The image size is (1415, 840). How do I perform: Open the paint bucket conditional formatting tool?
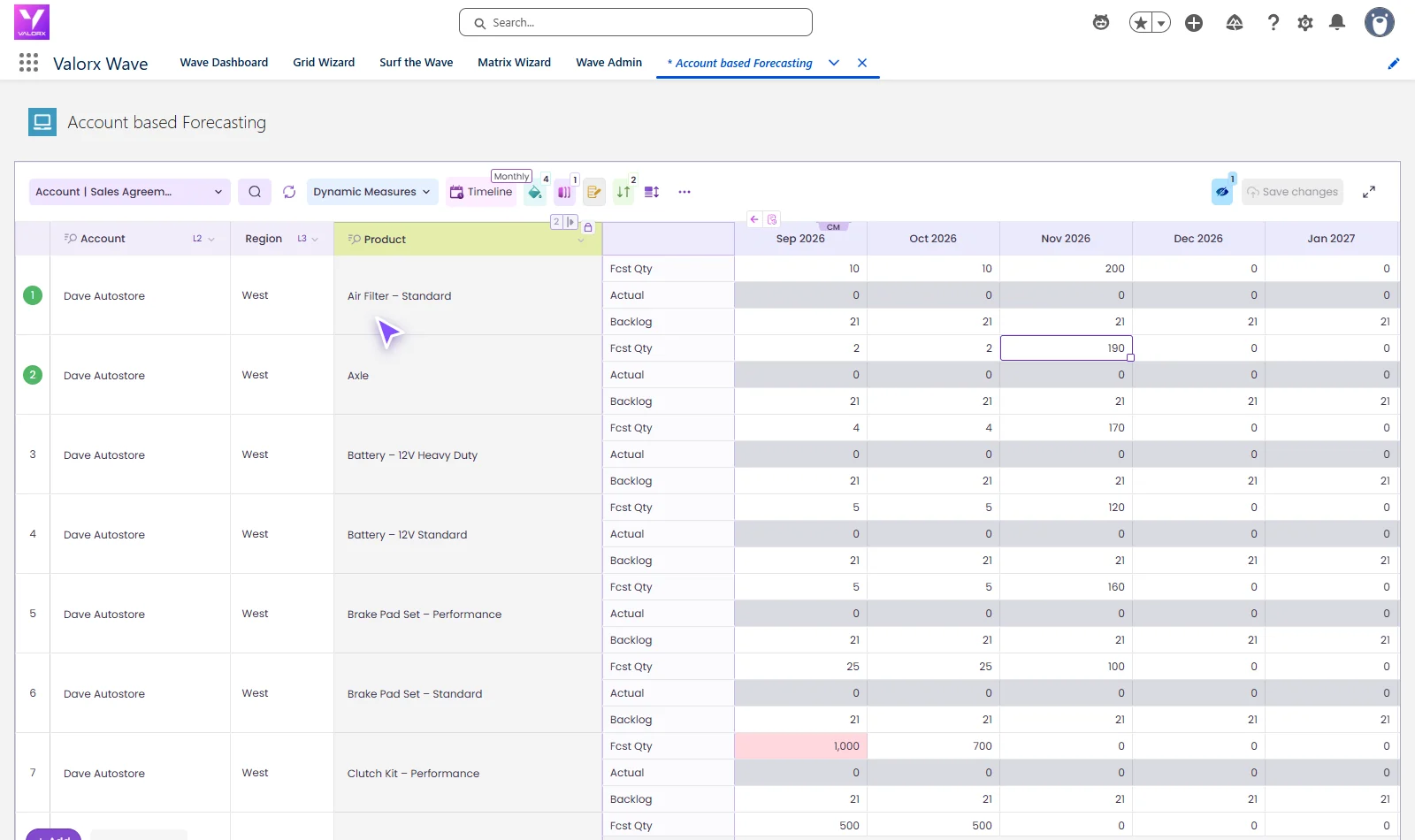coord(535,192)
